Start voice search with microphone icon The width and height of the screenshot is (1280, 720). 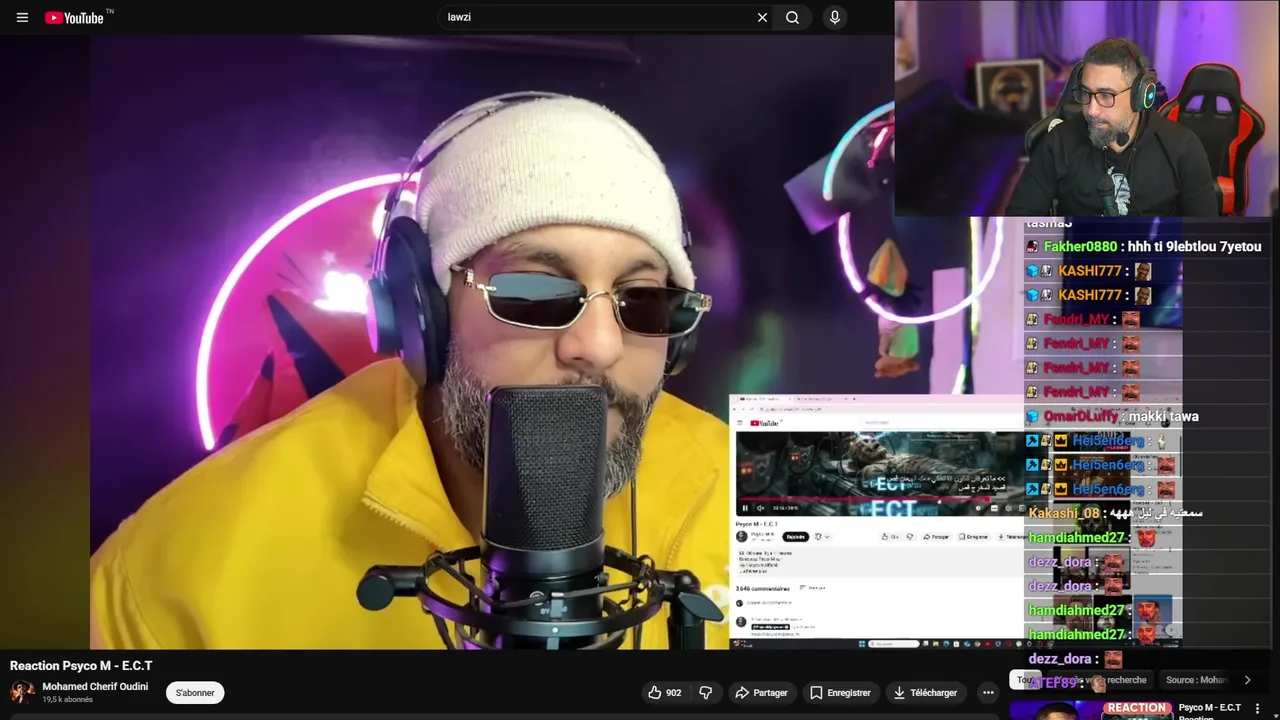(x=834, y=17)
